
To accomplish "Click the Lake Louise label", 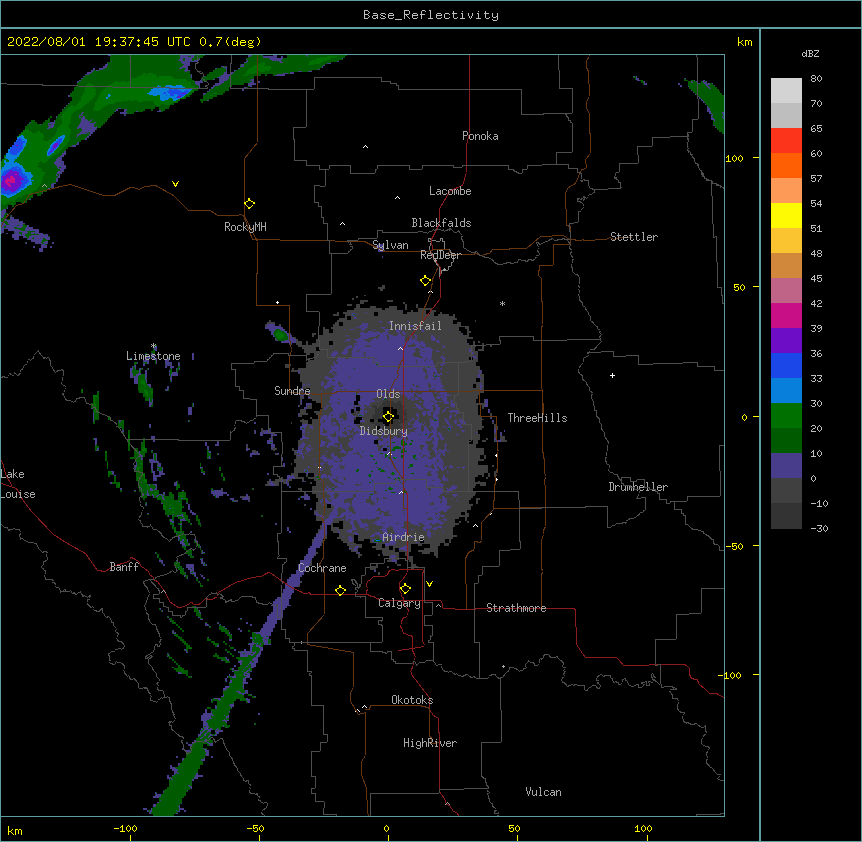I will coord(18,484).
